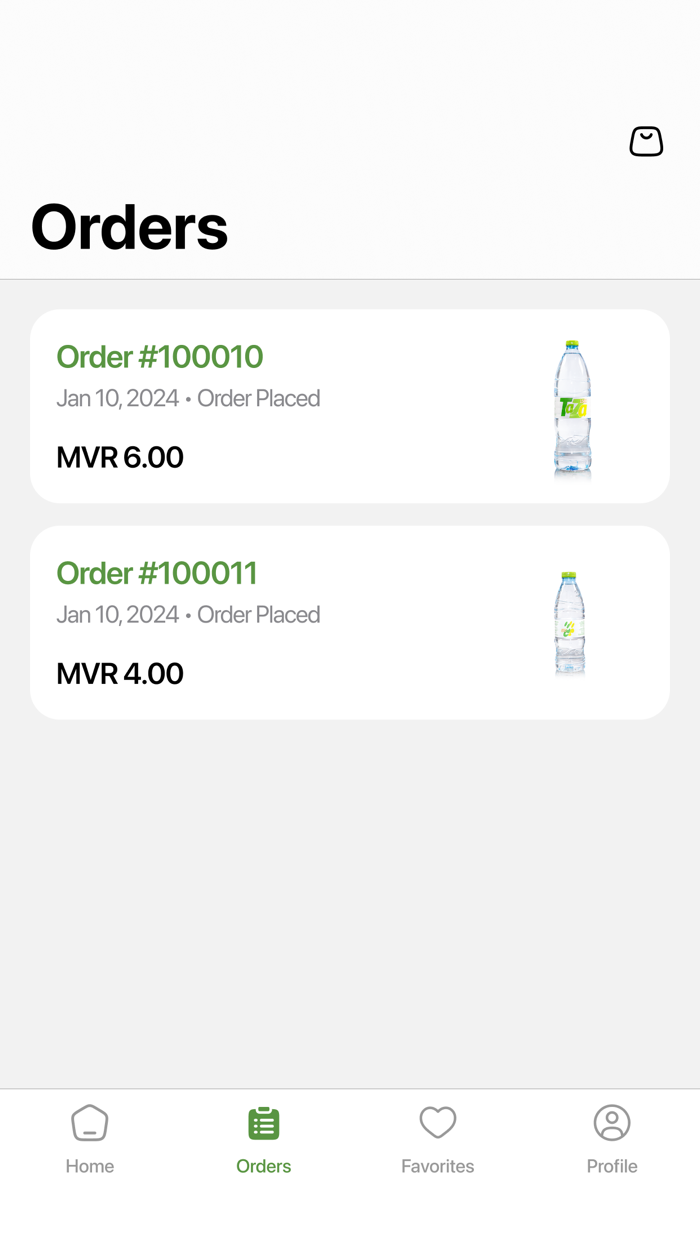Screen dimensions: 700x1244
Task: Switch to the Home tab
Action: pyautogui.click(x=89, y=1138)
